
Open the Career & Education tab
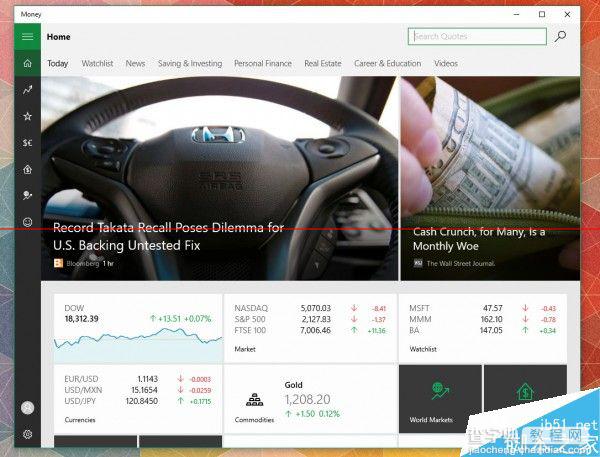point(388,64)
